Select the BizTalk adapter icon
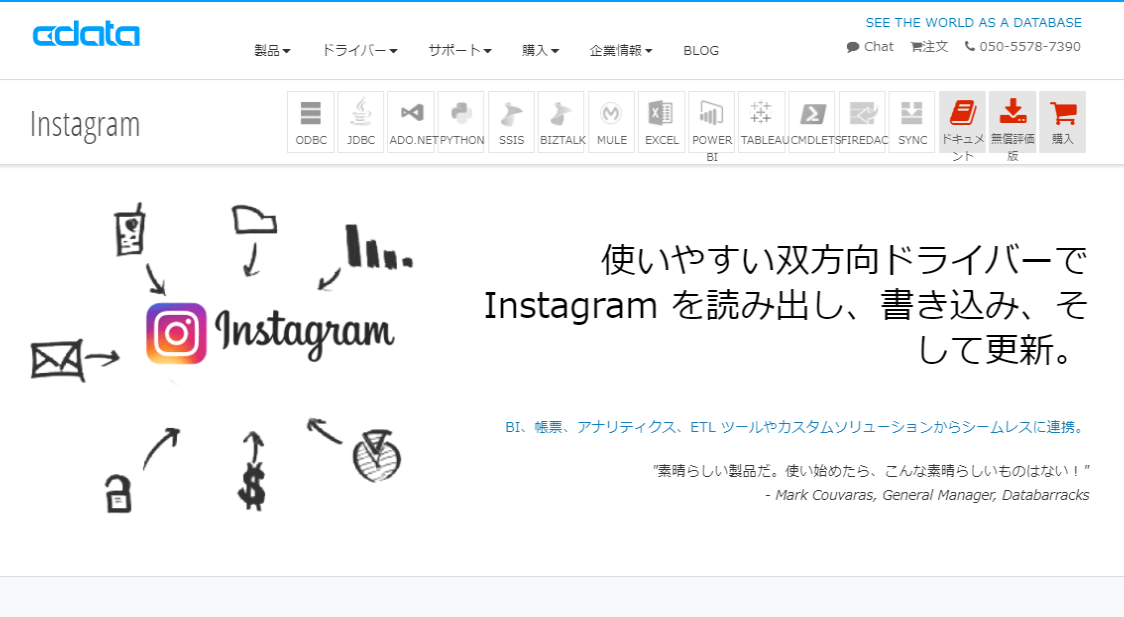1124x617 pixels. pos(561,122)
